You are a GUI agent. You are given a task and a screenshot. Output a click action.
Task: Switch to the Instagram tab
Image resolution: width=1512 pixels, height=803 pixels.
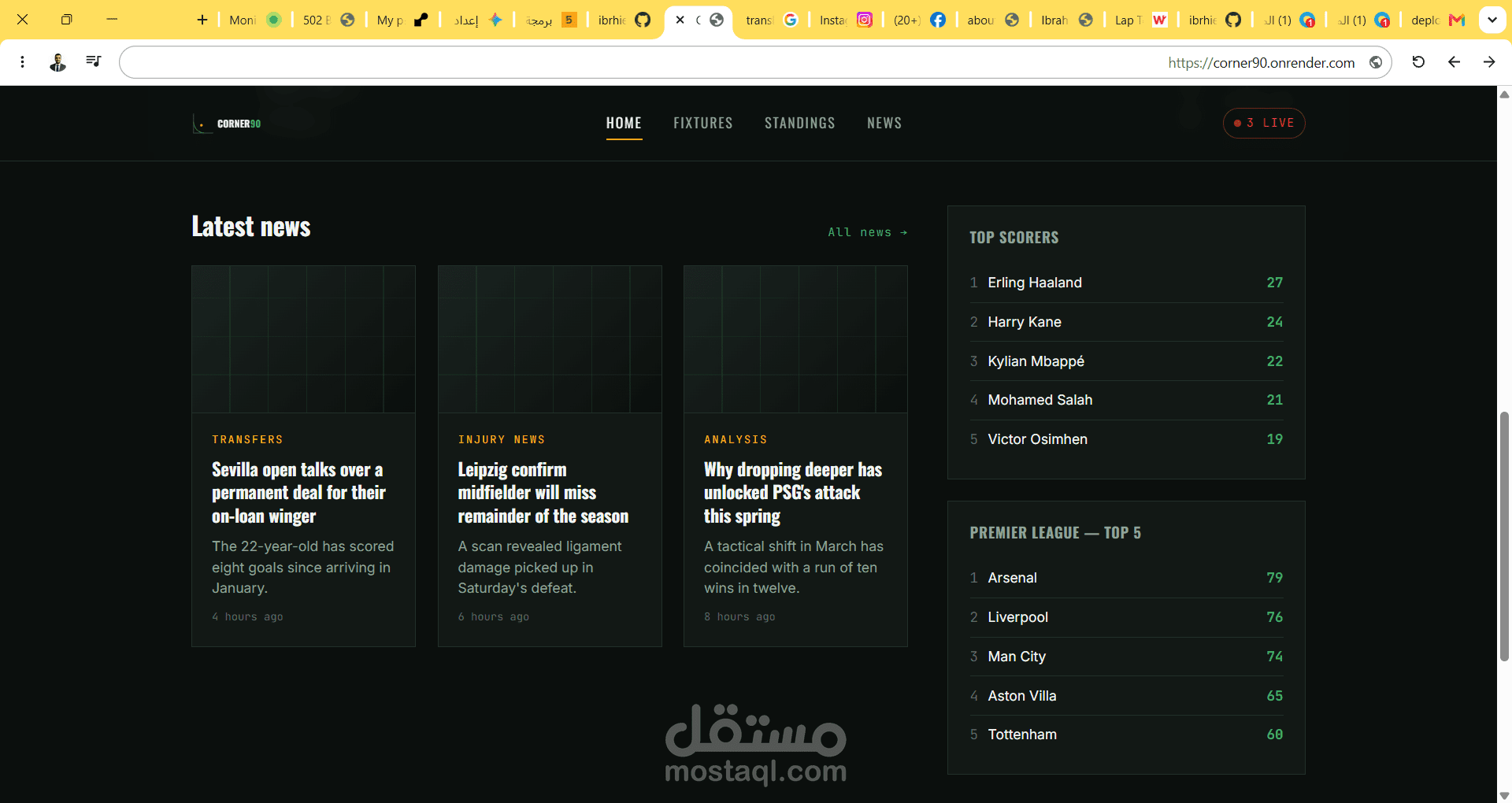[x=846, y=20]
